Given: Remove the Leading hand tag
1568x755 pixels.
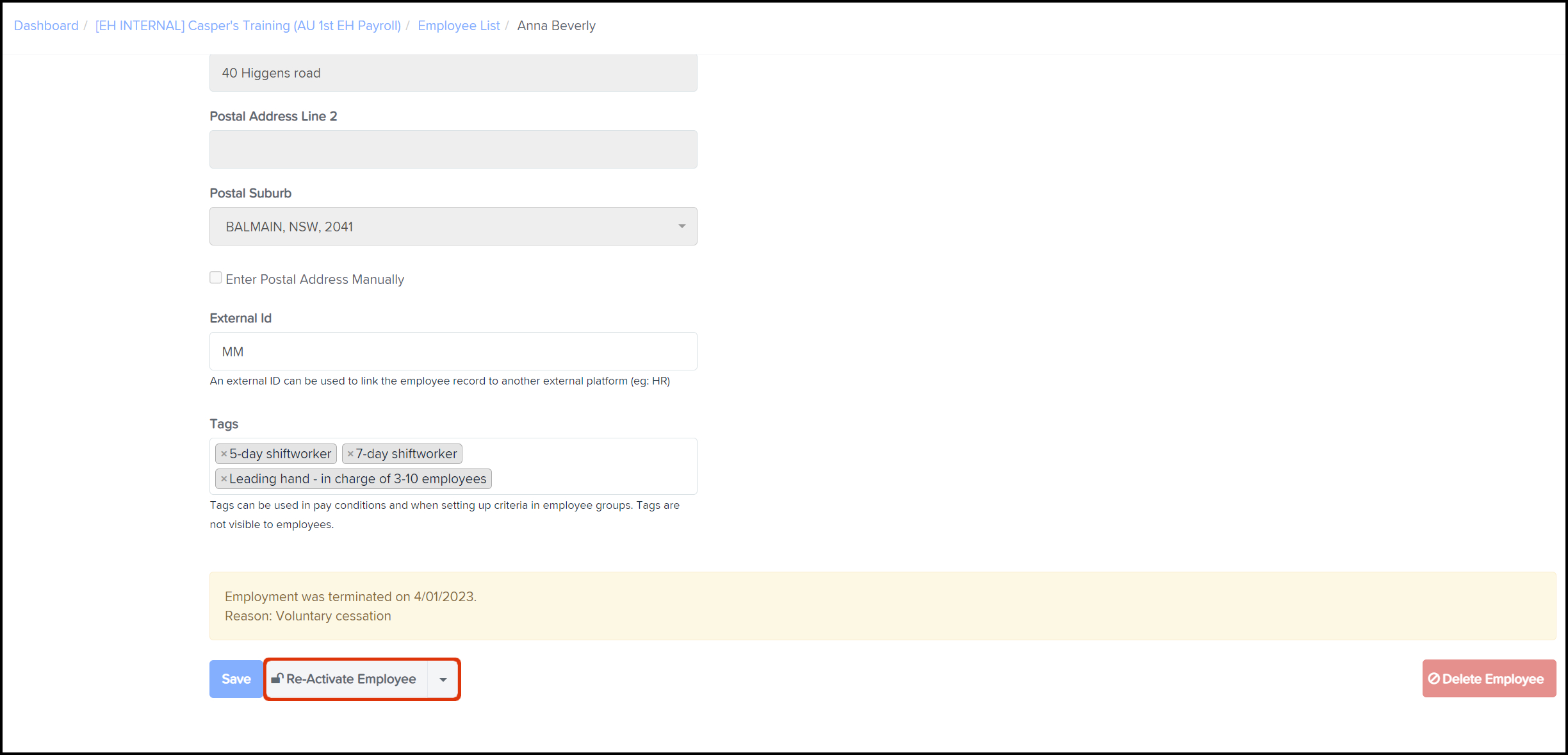Looking at the screenshot, I should (x=224, y=479).
